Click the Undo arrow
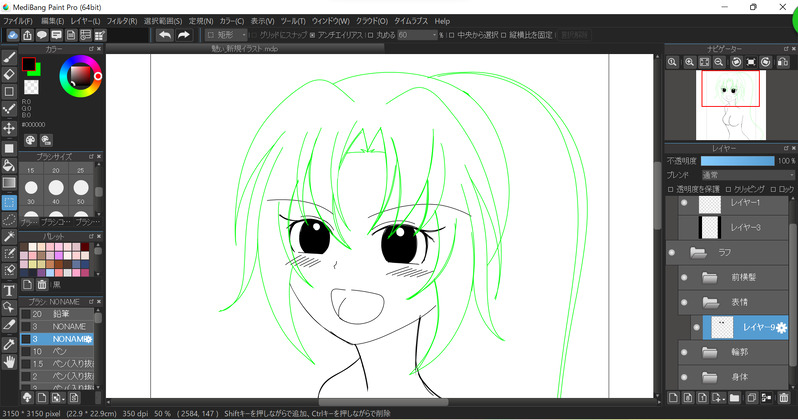This screenshot has width=798, height=420. click(x=164, y=35)
